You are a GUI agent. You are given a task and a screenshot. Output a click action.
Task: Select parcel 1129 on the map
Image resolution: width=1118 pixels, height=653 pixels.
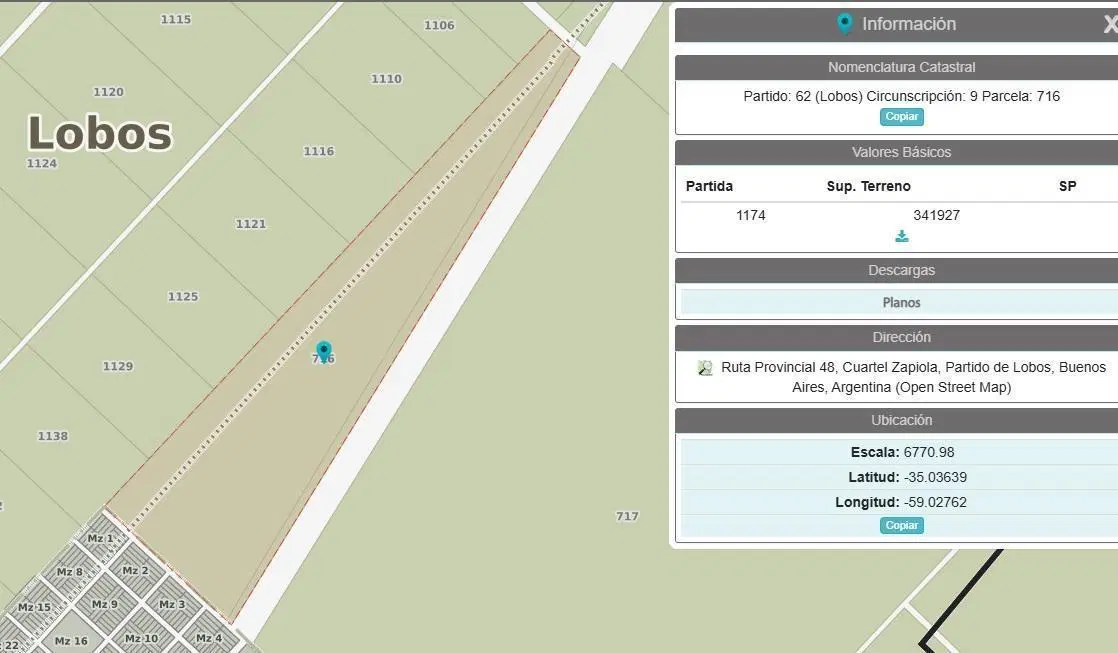click(118, 366)
